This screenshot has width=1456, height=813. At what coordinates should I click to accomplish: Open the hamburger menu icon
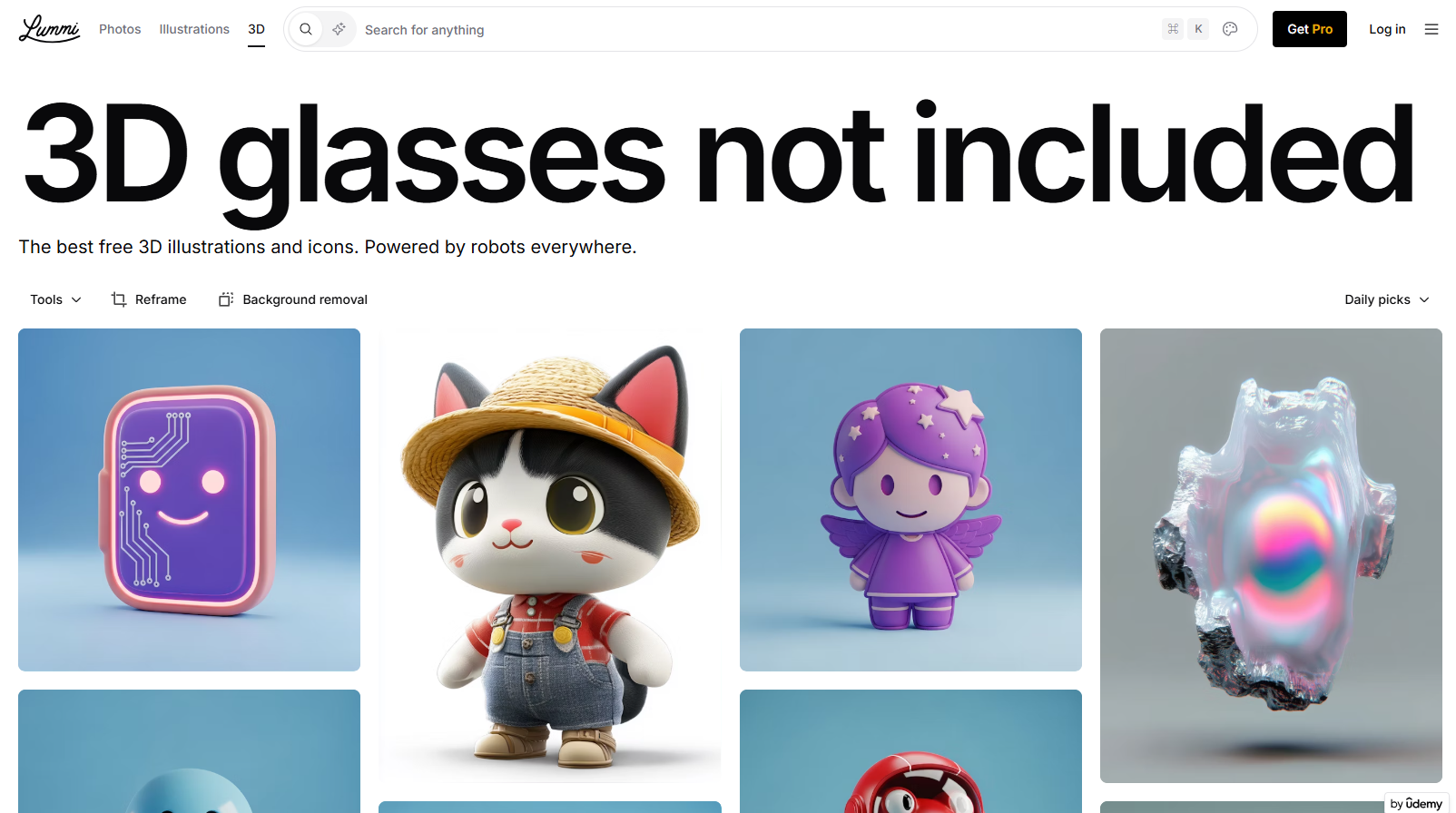coord(1431,29)
